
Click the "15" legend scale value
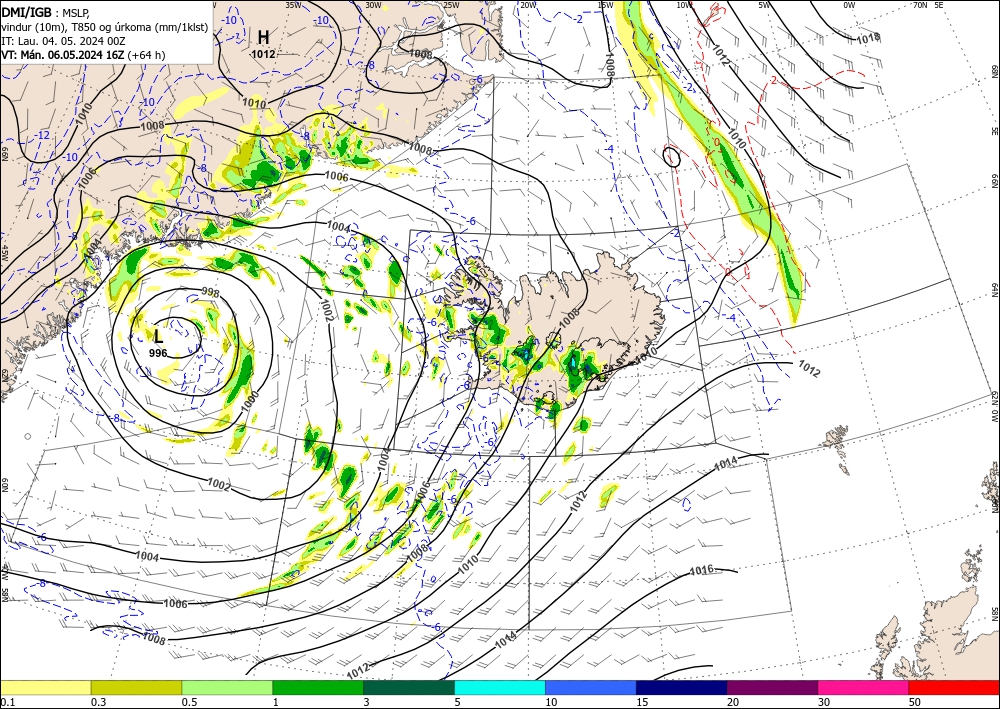642,702
